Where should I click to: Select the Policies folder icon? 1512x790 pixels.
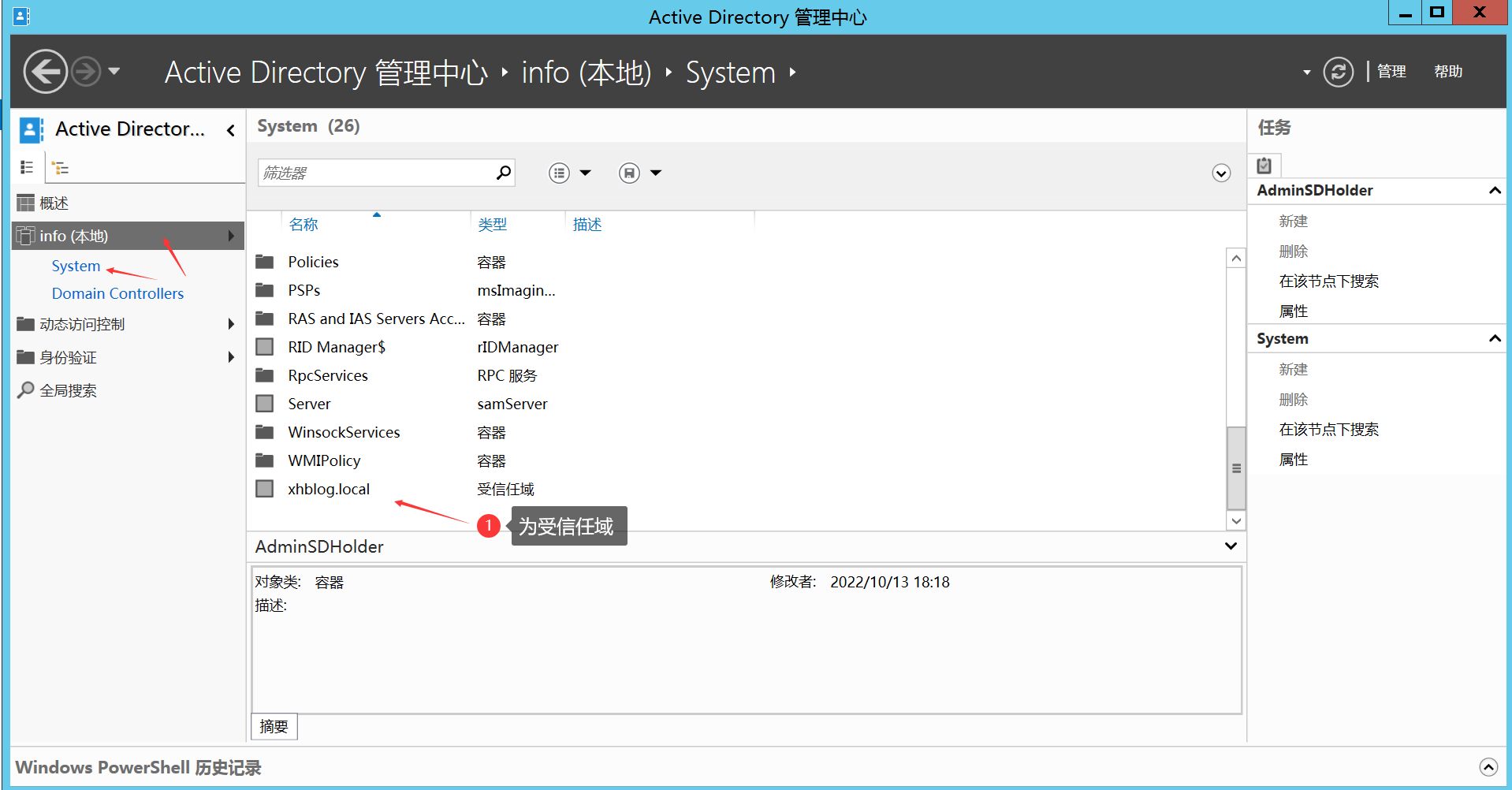[265, 262]
